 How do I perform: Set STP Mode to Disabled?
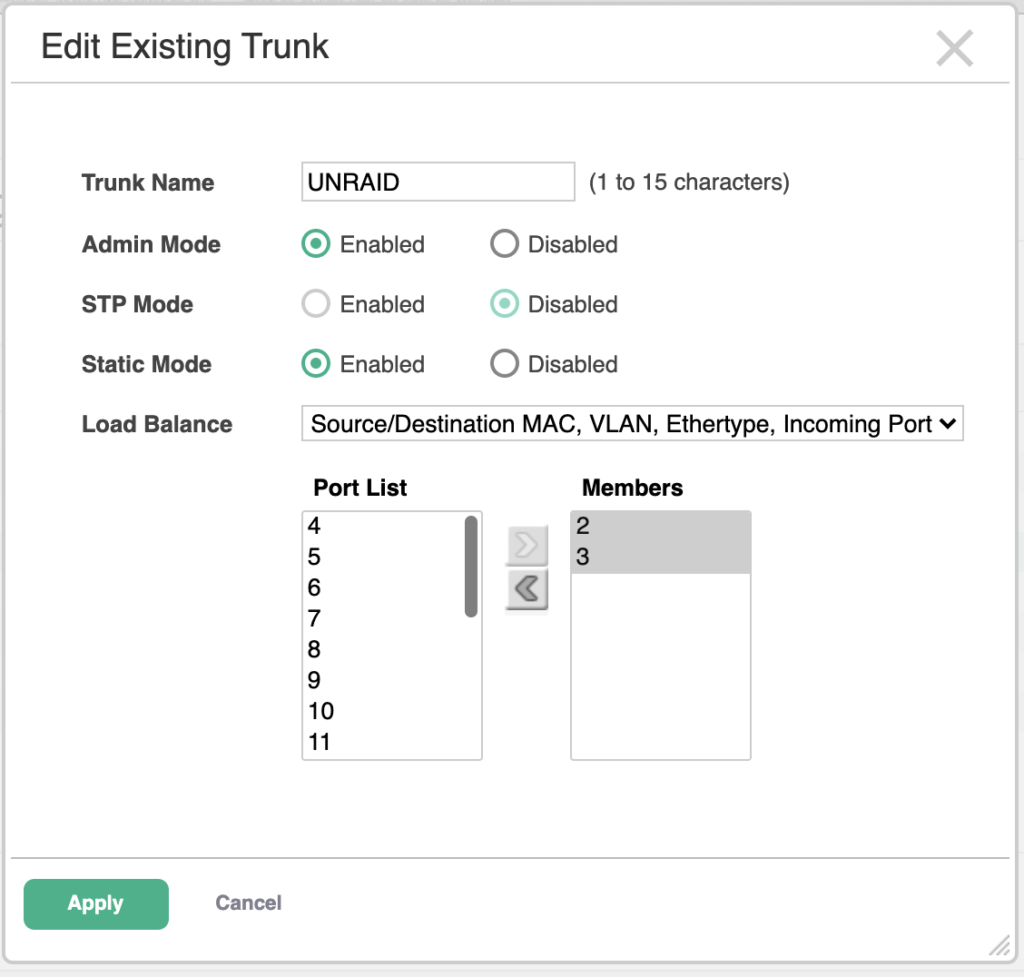pos(504,305)
